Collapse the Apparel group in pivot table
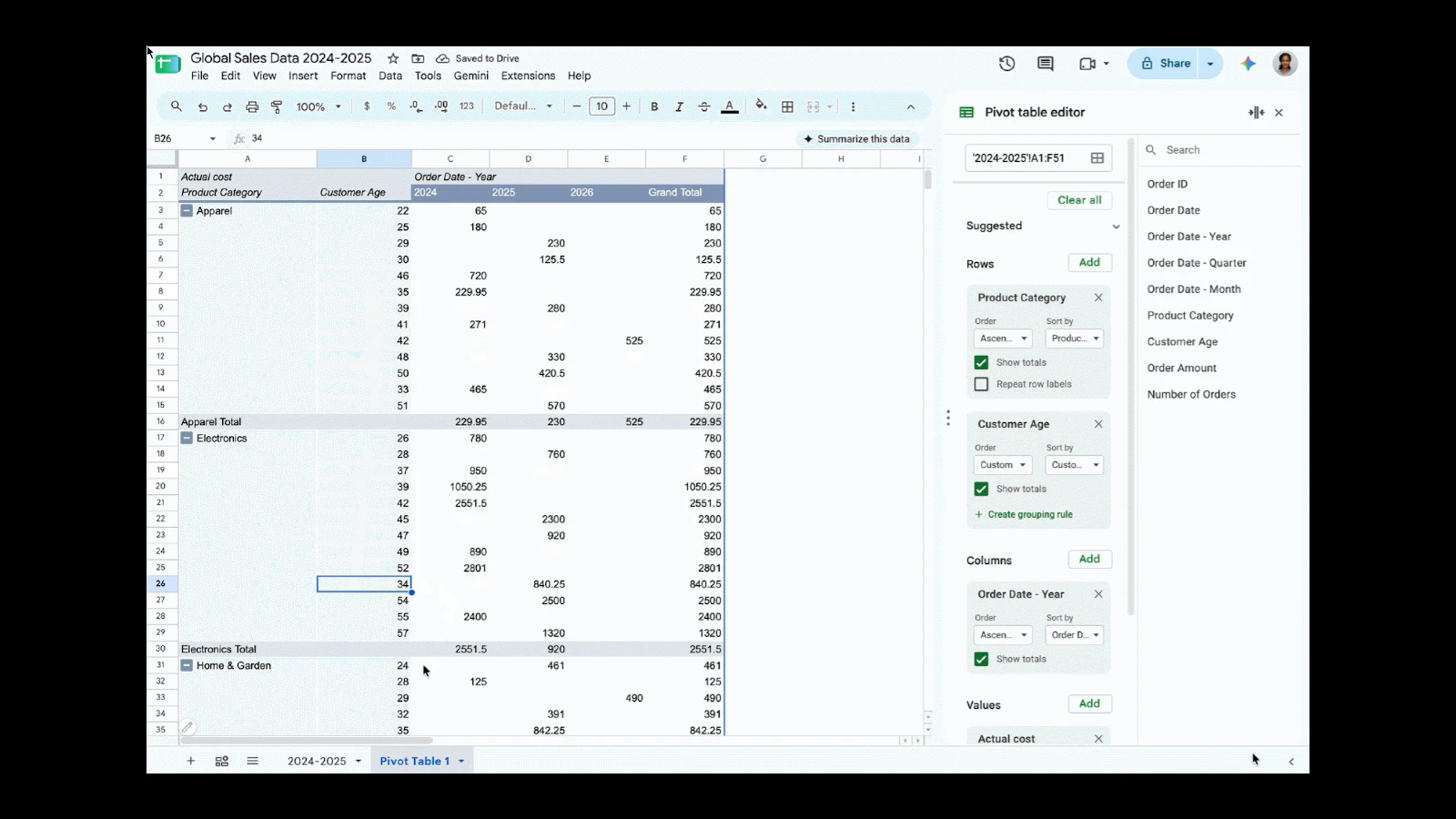Viewport: 1456px width, 819px height. (187, 210)
